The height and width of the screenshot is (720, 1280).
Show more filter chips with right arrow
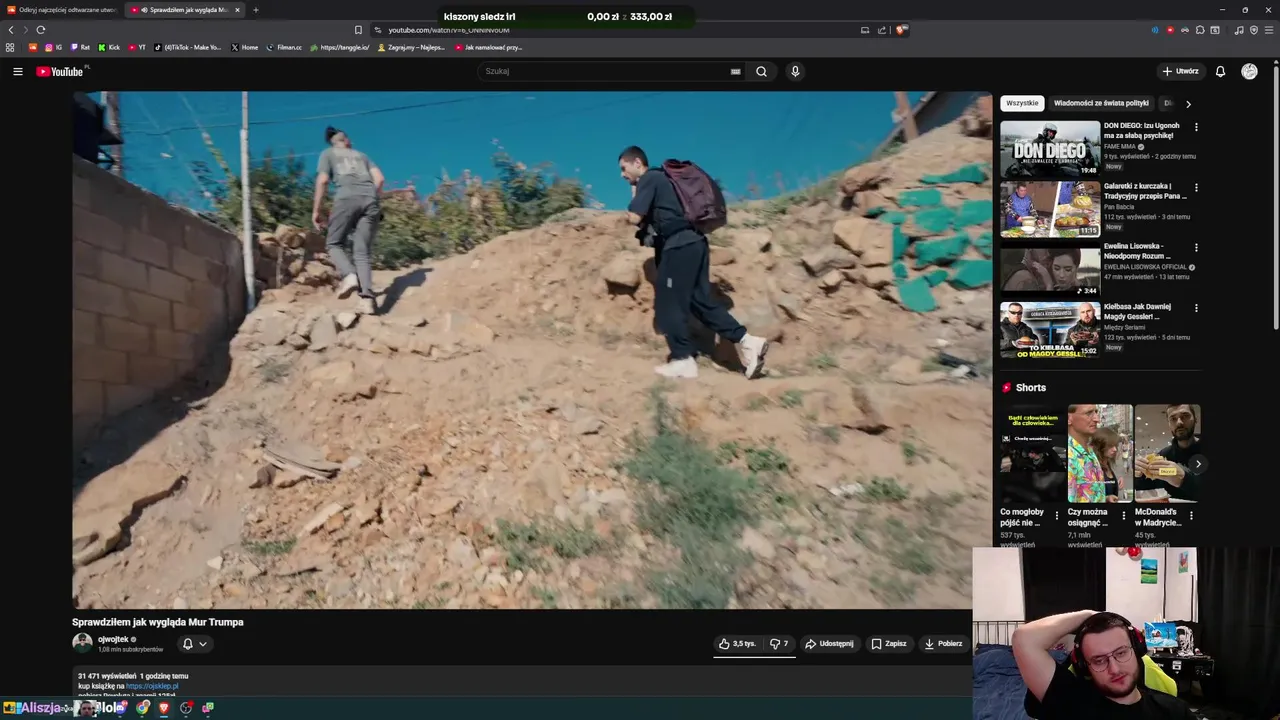(x=1188, y=103)
